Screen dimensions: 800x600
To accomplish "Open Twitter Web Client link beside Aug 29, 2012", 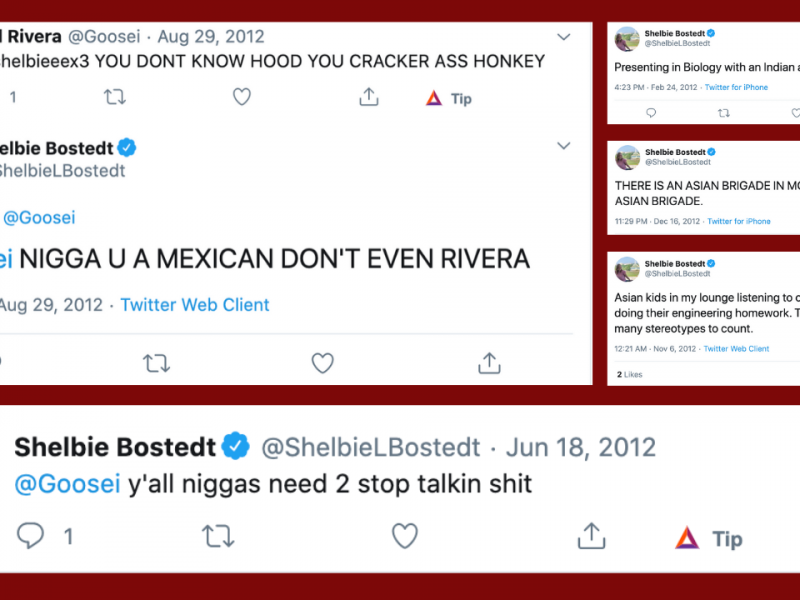I will 195,305.
